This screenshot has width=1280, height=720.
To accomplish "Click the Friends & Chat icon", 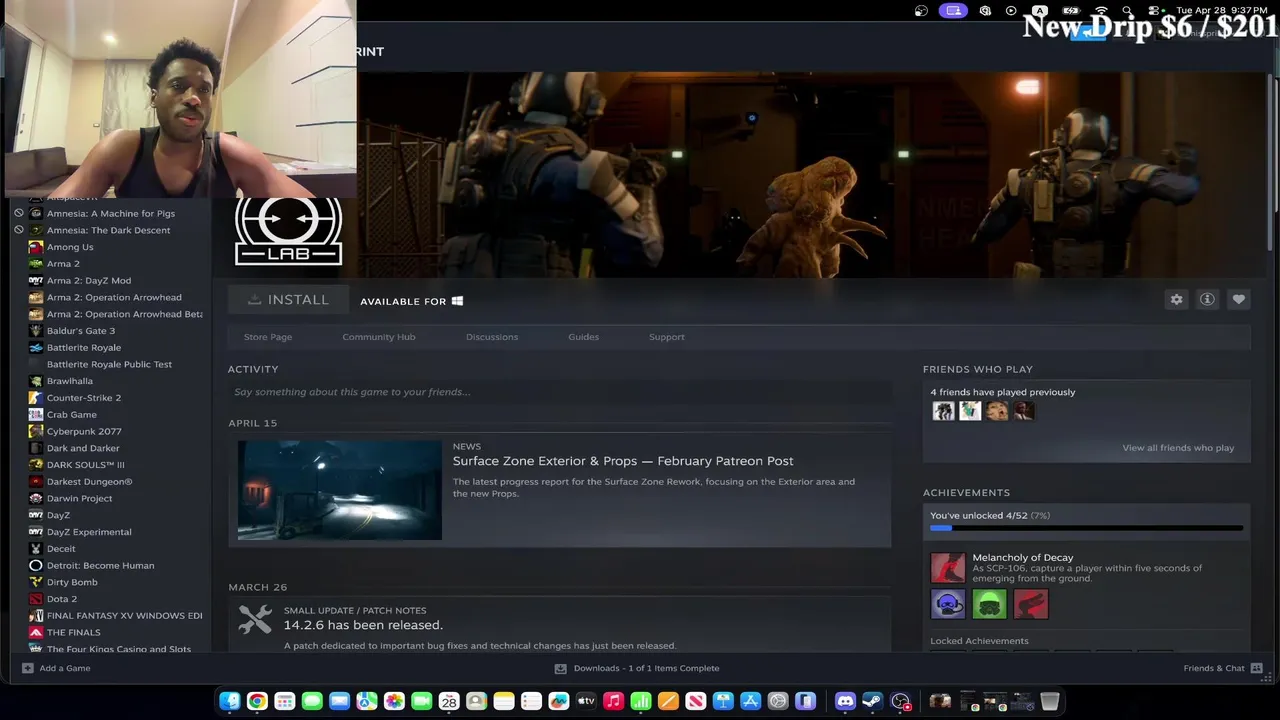I will pyautogui.click(x=1256, y=668).
